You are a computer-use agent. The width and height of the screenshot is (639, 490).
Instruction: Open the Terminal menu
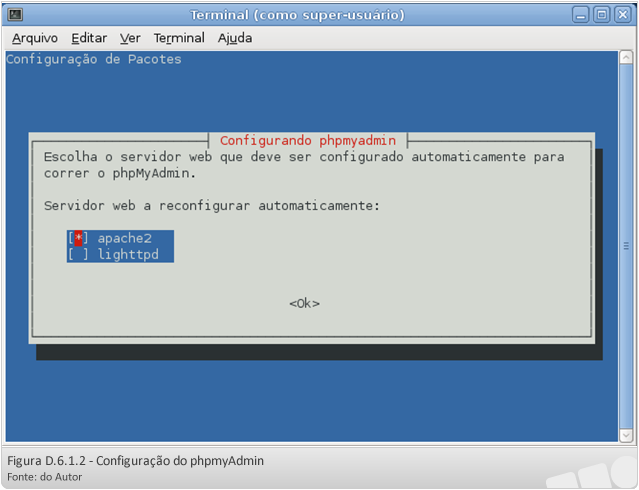[x=179, y=38]
